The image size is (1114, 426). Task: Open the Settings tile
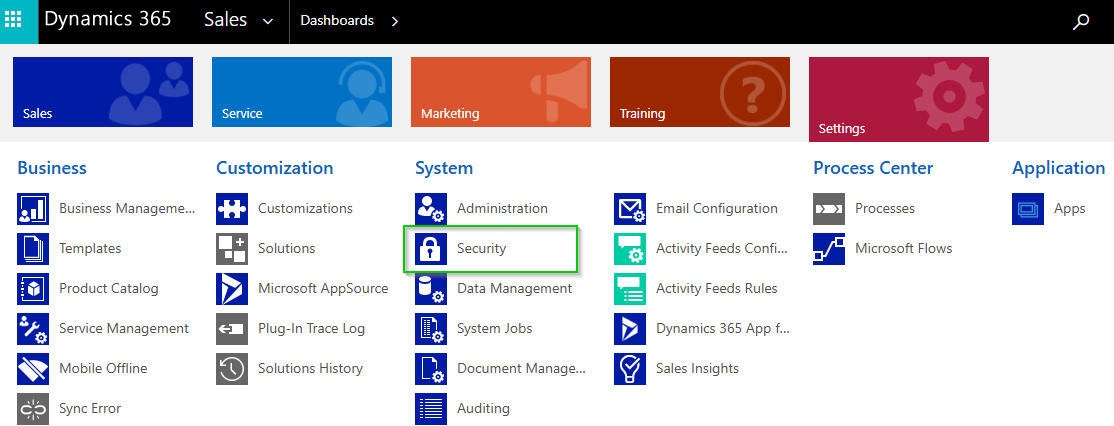pyautogui.click(x=898, y=99)
